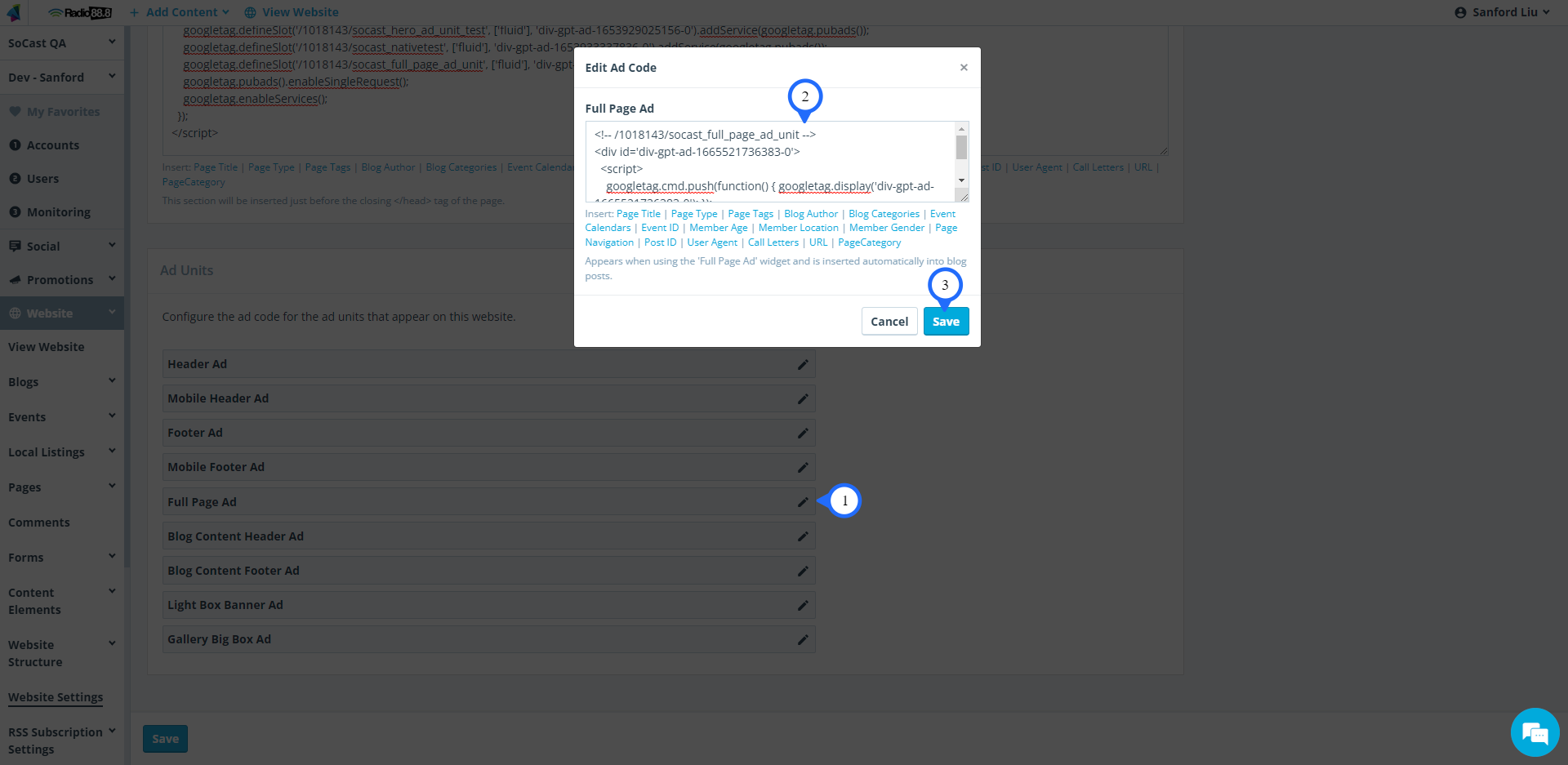Insert Member Gender token in the dialog
The height and width of the screenshot is (765, 1568).
coord(887,228)
